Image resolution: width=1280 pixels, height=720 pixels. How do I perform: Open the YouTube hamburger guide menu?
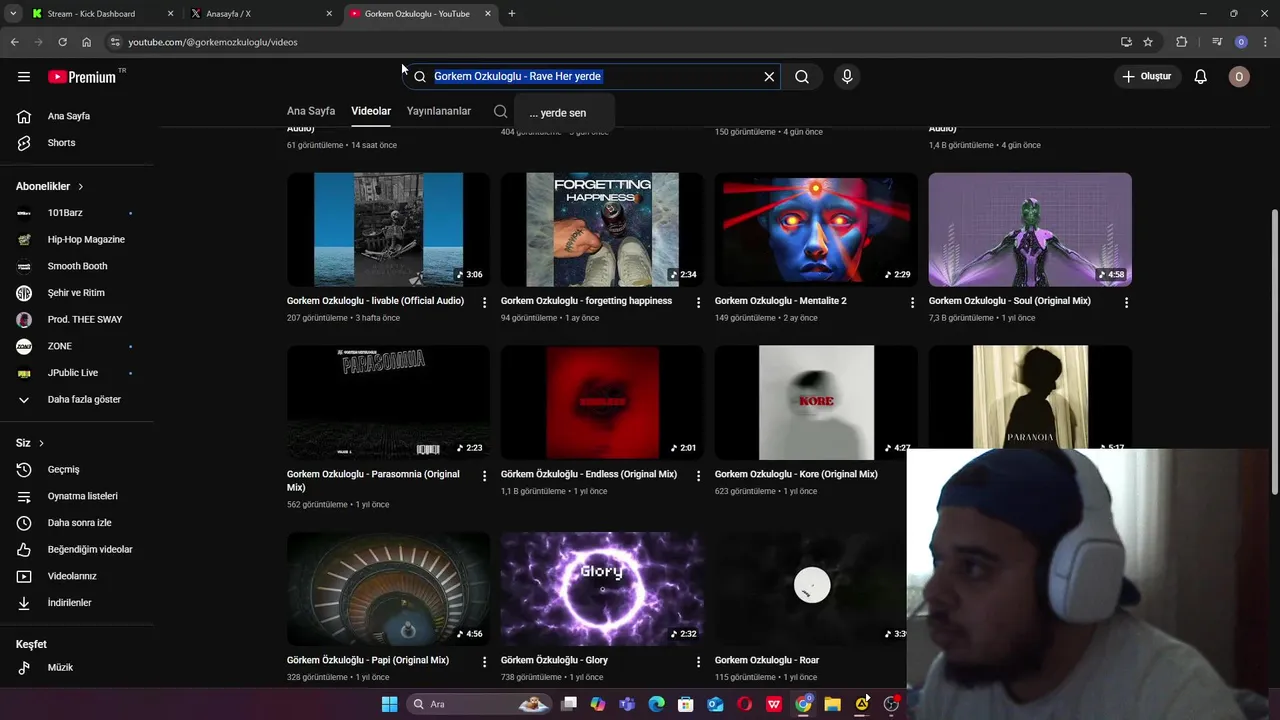(24, 77)
